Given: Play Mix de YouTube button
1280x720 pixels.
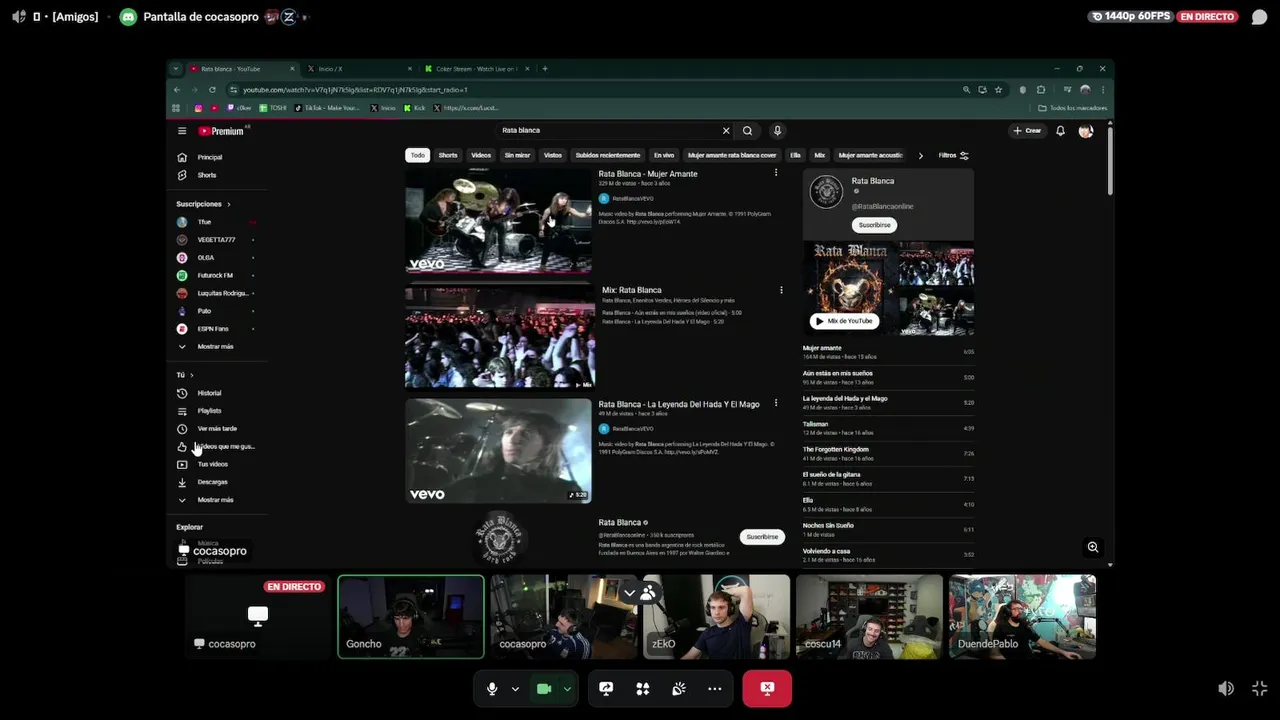Looking at the screenshot, I should point(844,321).
